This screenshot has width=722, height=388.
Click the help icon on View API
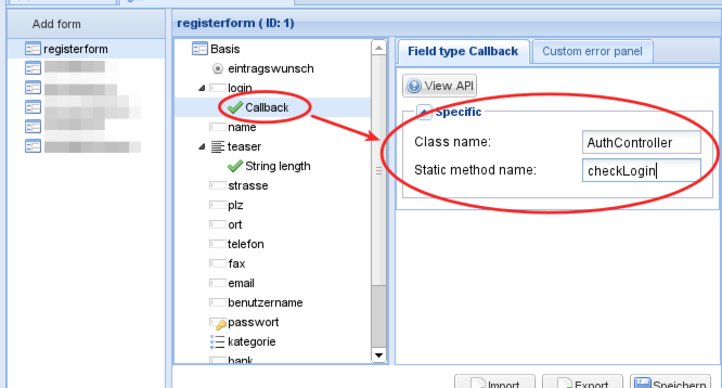pos(414,86)
